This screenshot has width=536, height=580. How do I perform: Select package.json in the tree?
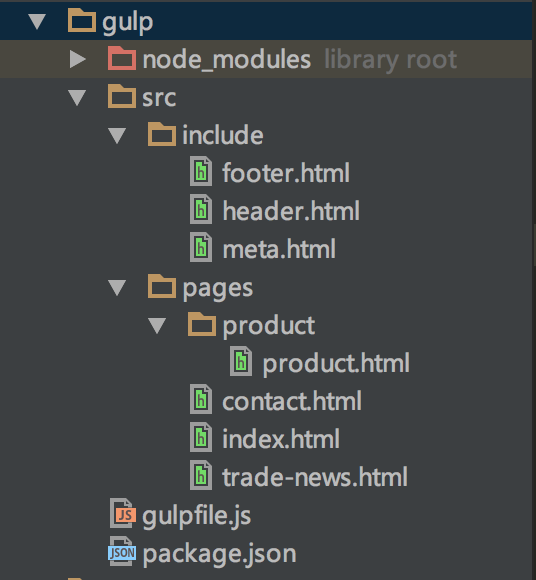click(219, 555)
